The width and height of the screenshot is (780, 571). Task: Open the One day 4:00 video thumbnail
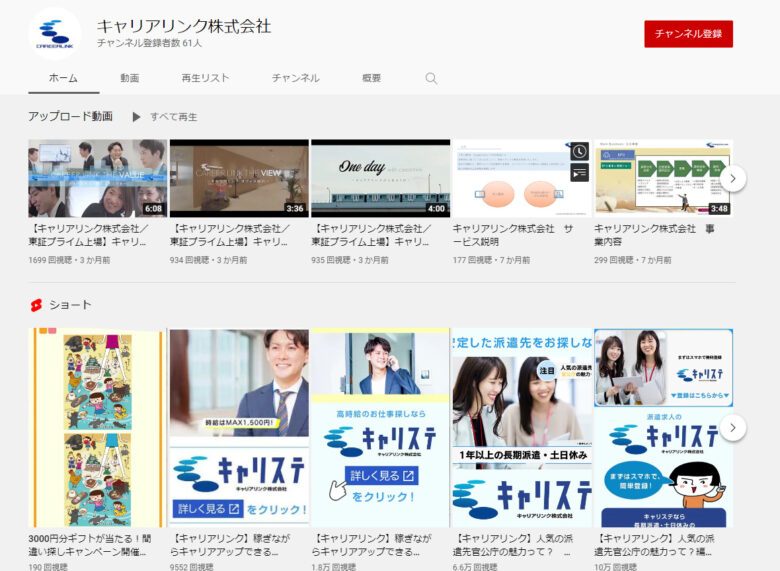(x=381, y=178)
